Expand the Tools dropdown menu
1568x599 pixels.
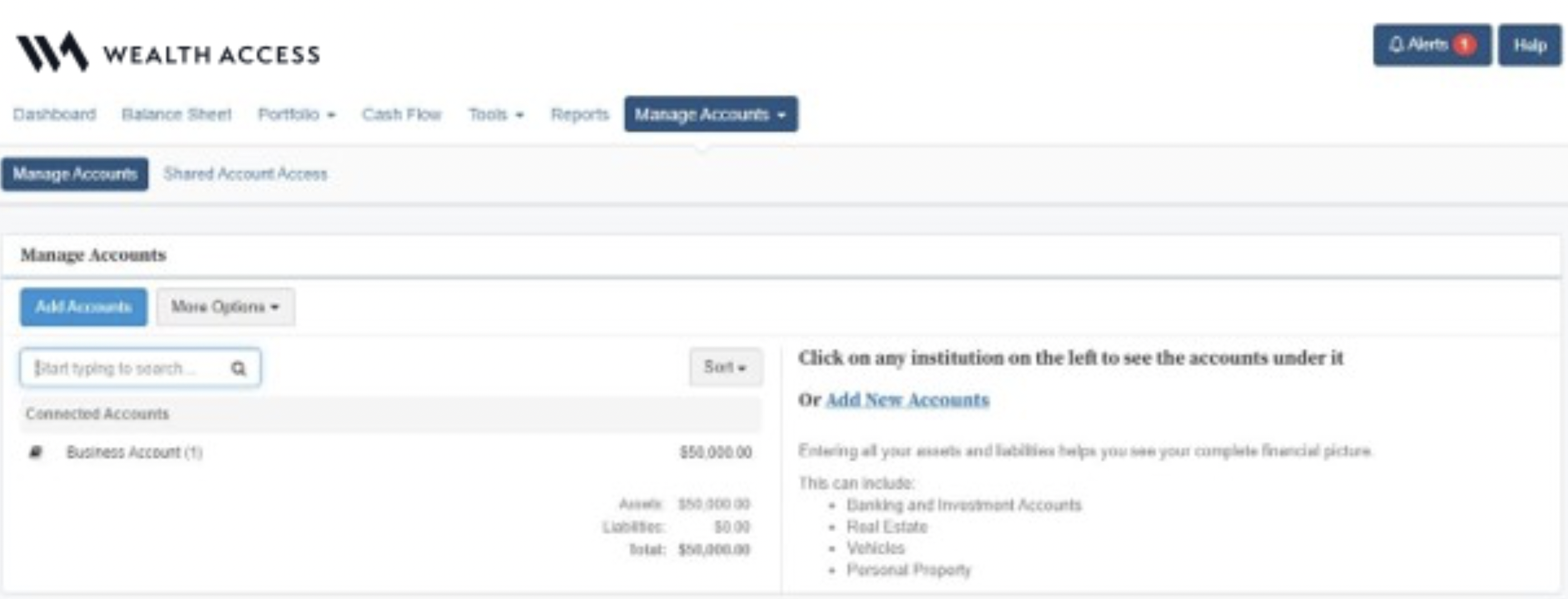(496, 114)
